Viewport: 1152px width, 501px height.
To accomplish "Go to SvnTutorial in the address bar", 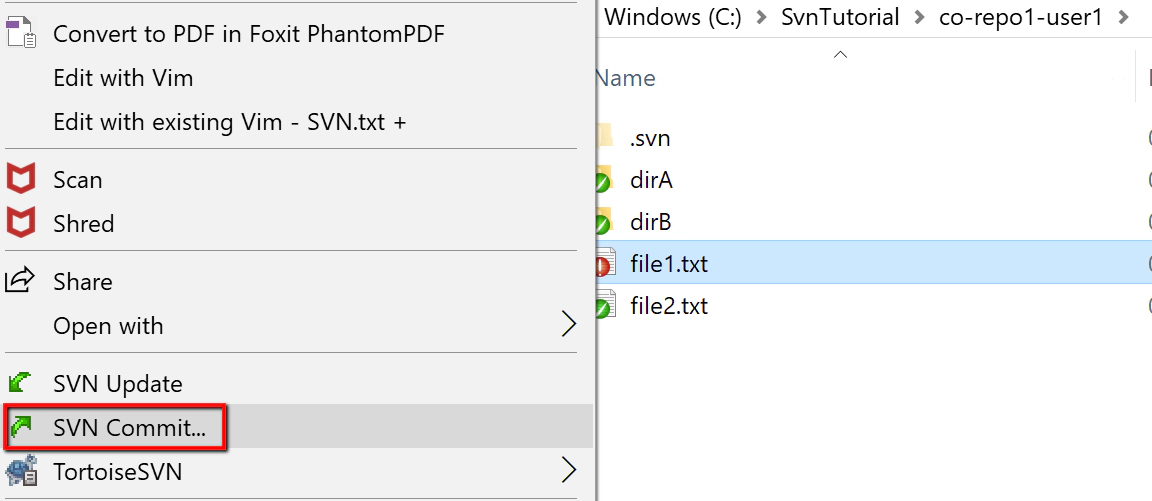I will pos(840,16).
